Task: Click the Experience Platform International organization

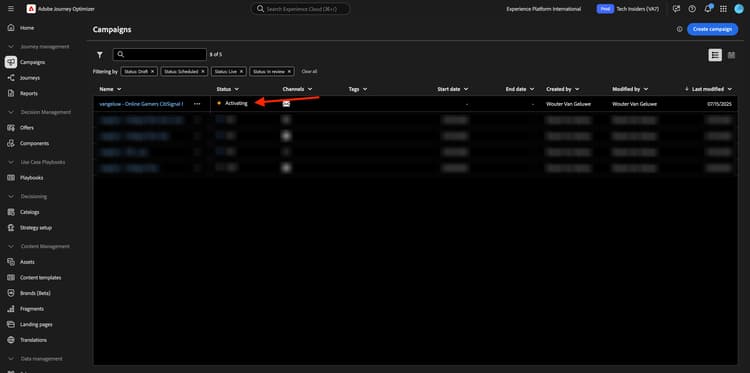Action: [x=544, y=9]
